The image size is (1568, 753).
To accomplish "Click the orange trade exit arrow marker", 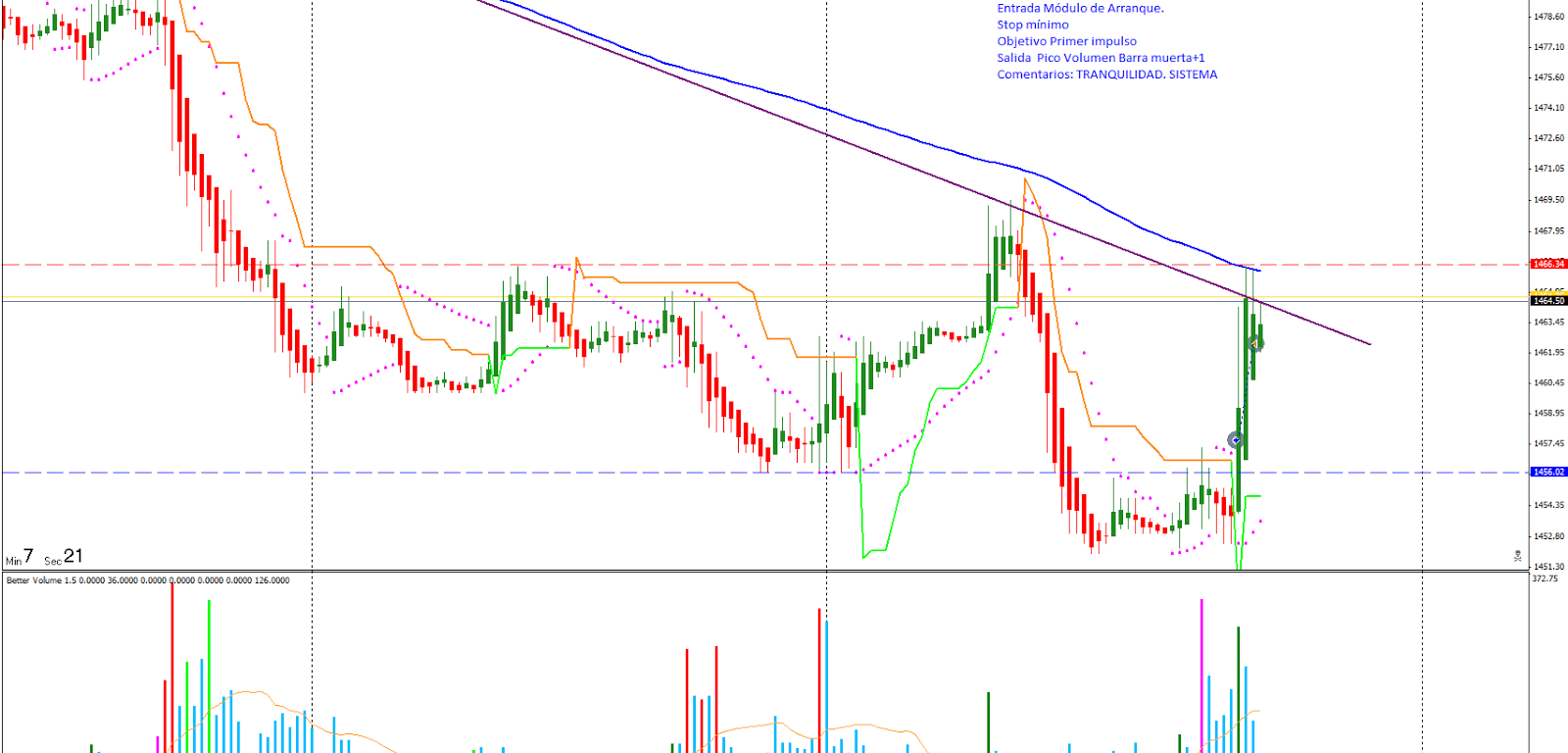I will click(1255, 343).
